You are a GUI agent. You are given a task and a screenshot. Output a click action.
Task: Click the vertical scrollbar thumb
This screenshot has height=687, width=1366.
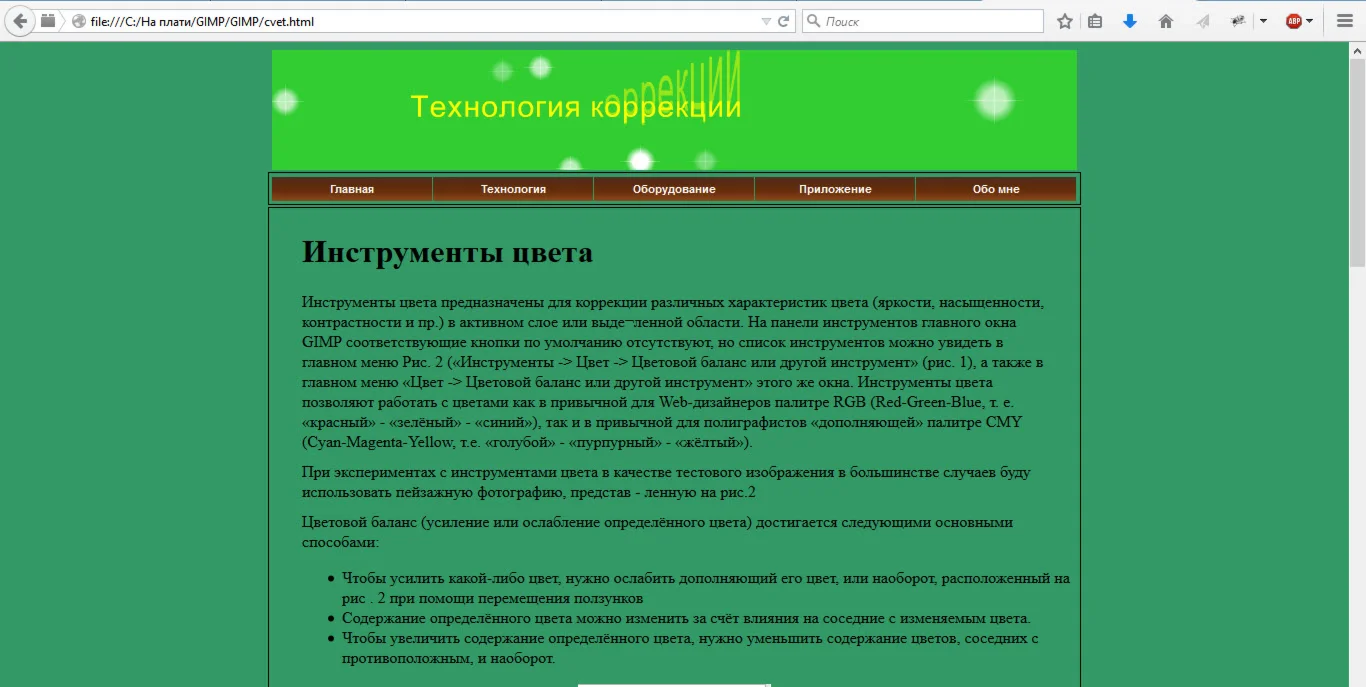coord(1357,163)
